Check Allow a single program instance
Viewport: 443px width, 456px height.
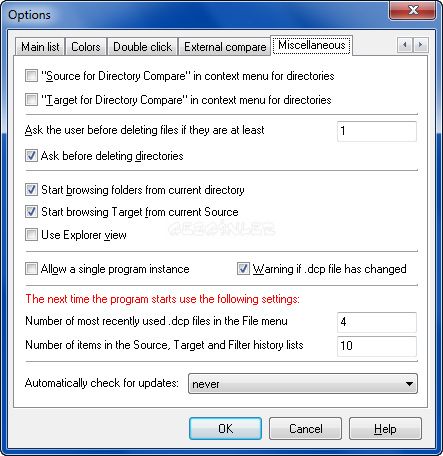point(31,269)
